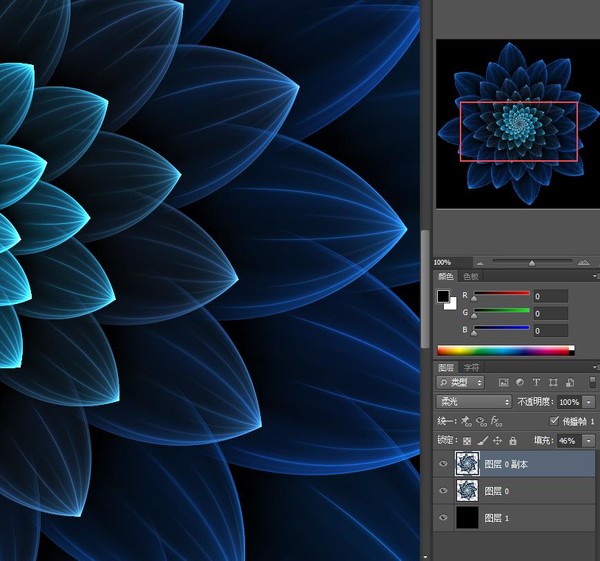This screenshot has height=561, width=600.
Task: Select the 图层 0 layer thumbnail
Action: click(x=467, y=491)
